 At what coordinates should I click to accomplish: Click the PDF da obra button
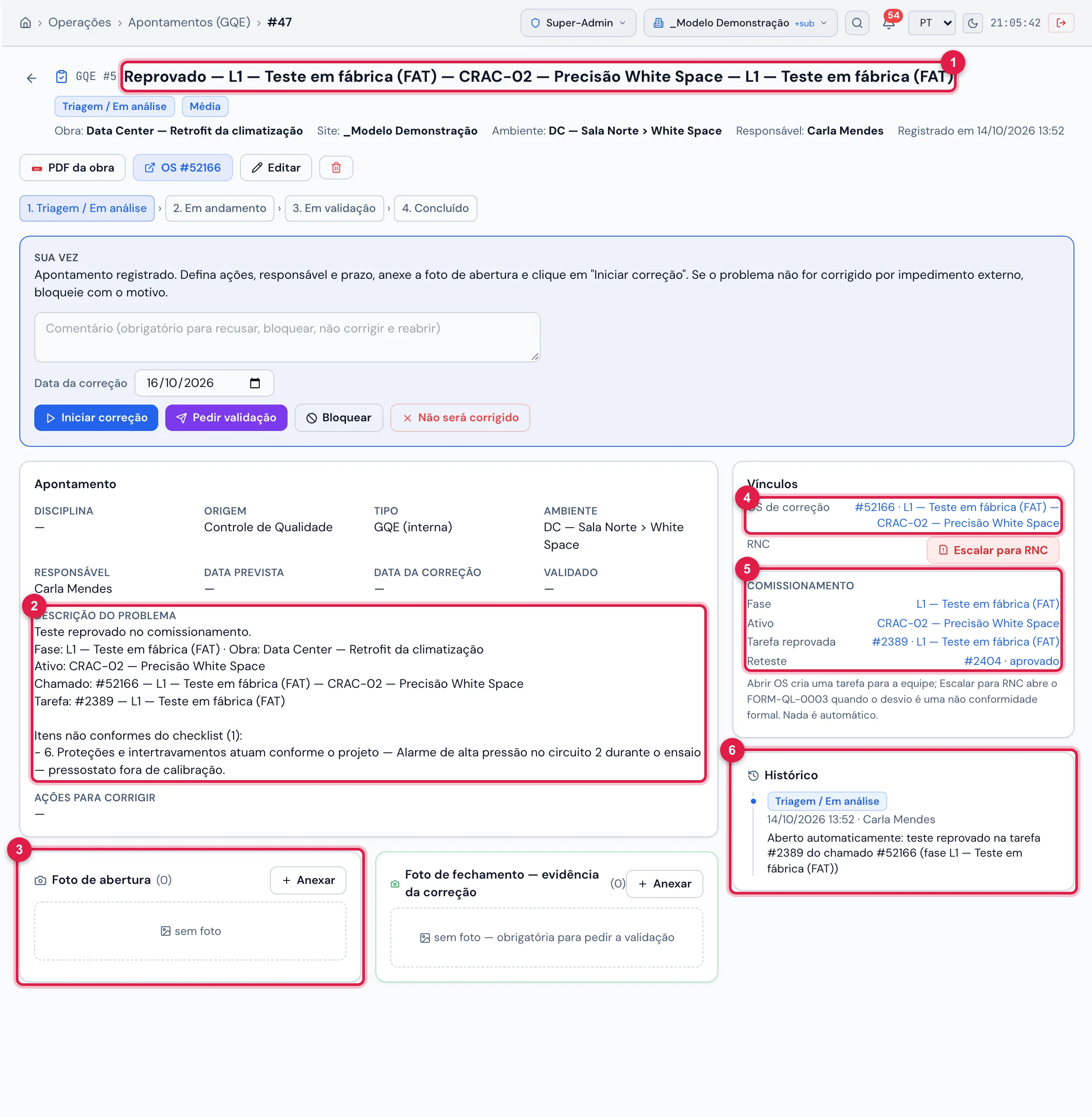(x=72, y=168)
